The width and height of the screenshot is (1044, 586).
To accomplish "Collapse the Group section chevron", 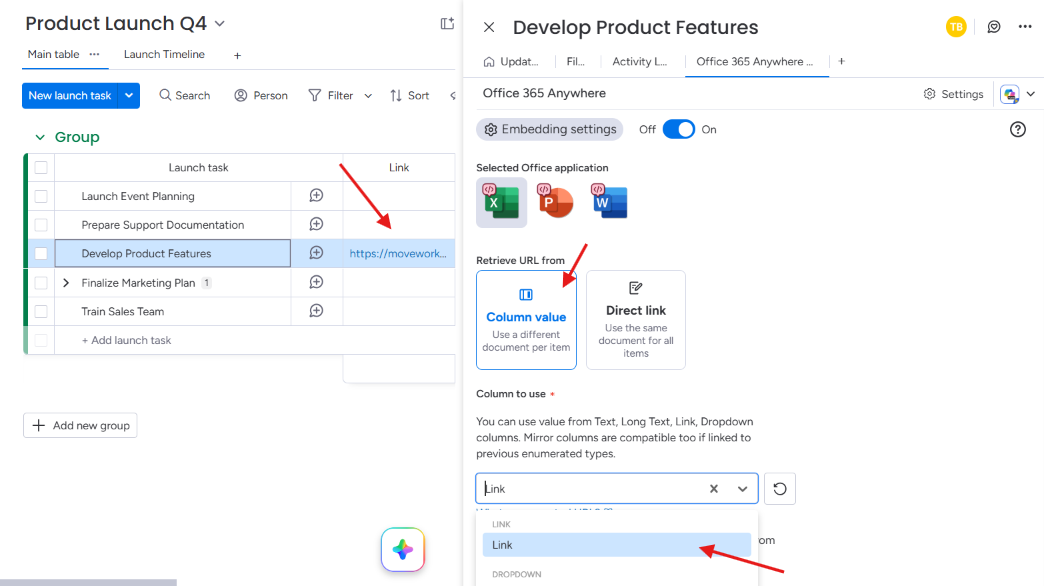I will click(x=40, y=137).
